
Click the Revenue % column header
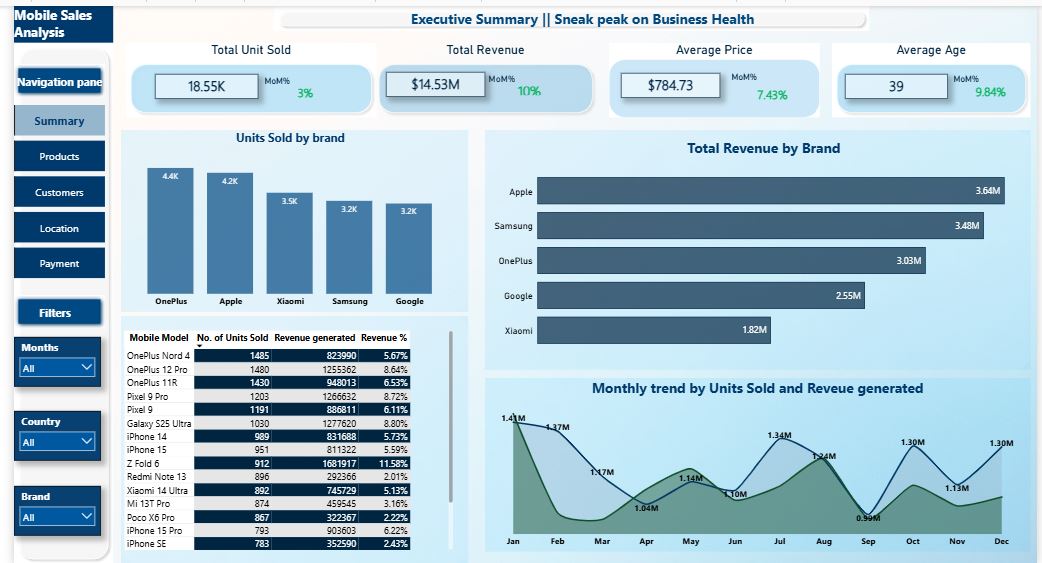click(384, 338)
